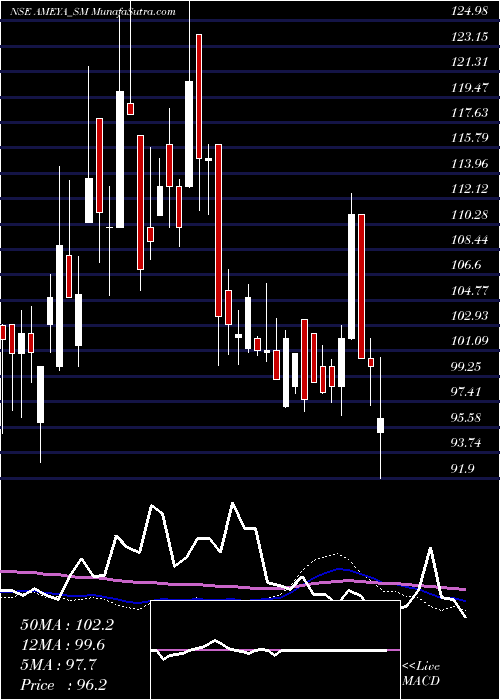This screenshot has height=700, width=500.
Task: Click the 115.79 price axis label
Action: click(x=469, y=138)
